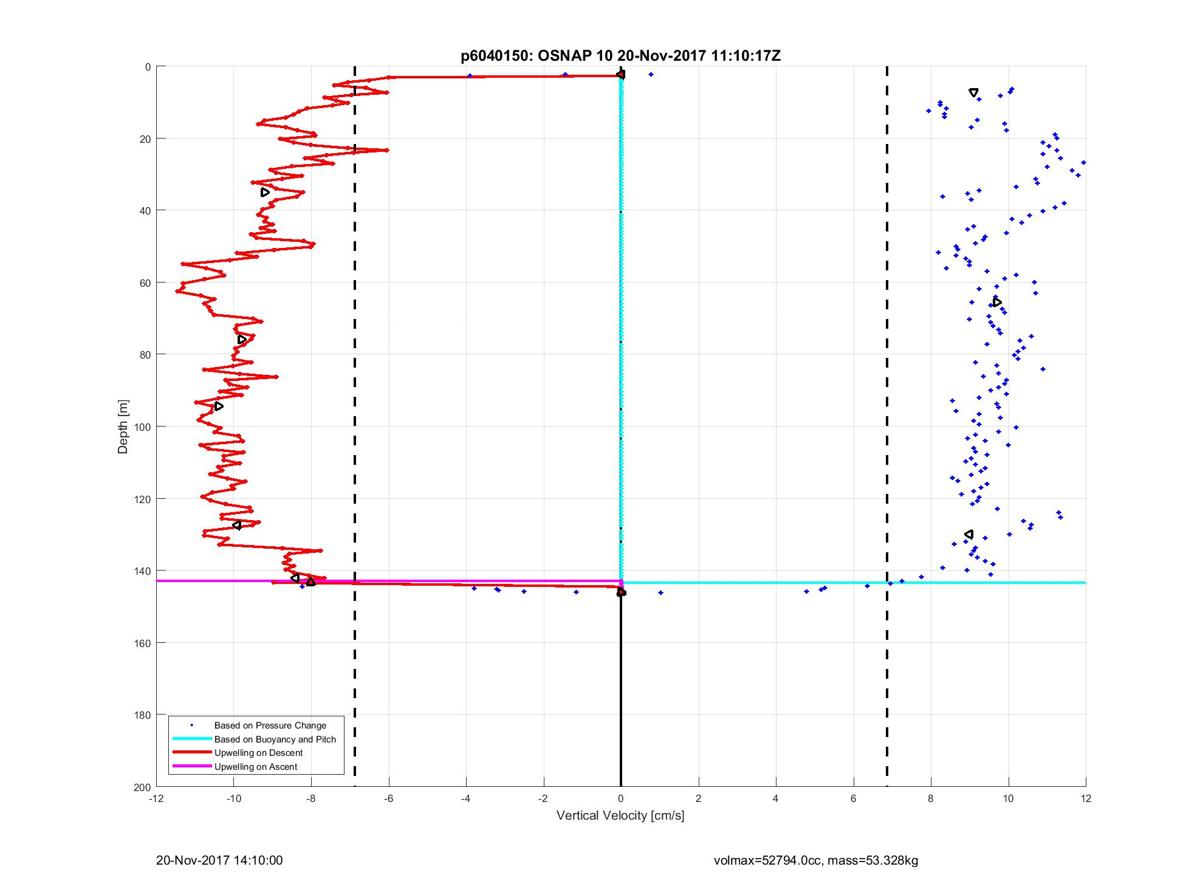
Task: Click x-axis tick label '-12'
Action: [156, 799]
